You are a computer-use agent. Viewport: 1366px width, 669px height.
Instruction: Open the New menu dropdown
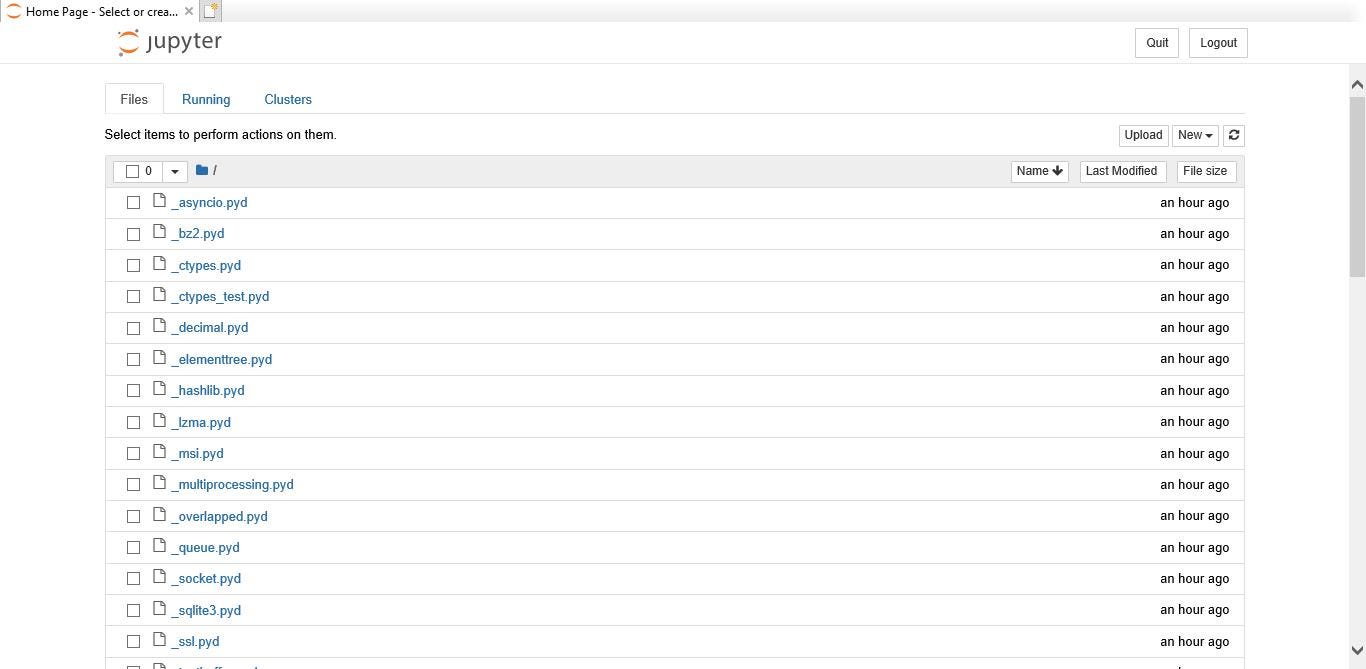[x=1195, y=135]
